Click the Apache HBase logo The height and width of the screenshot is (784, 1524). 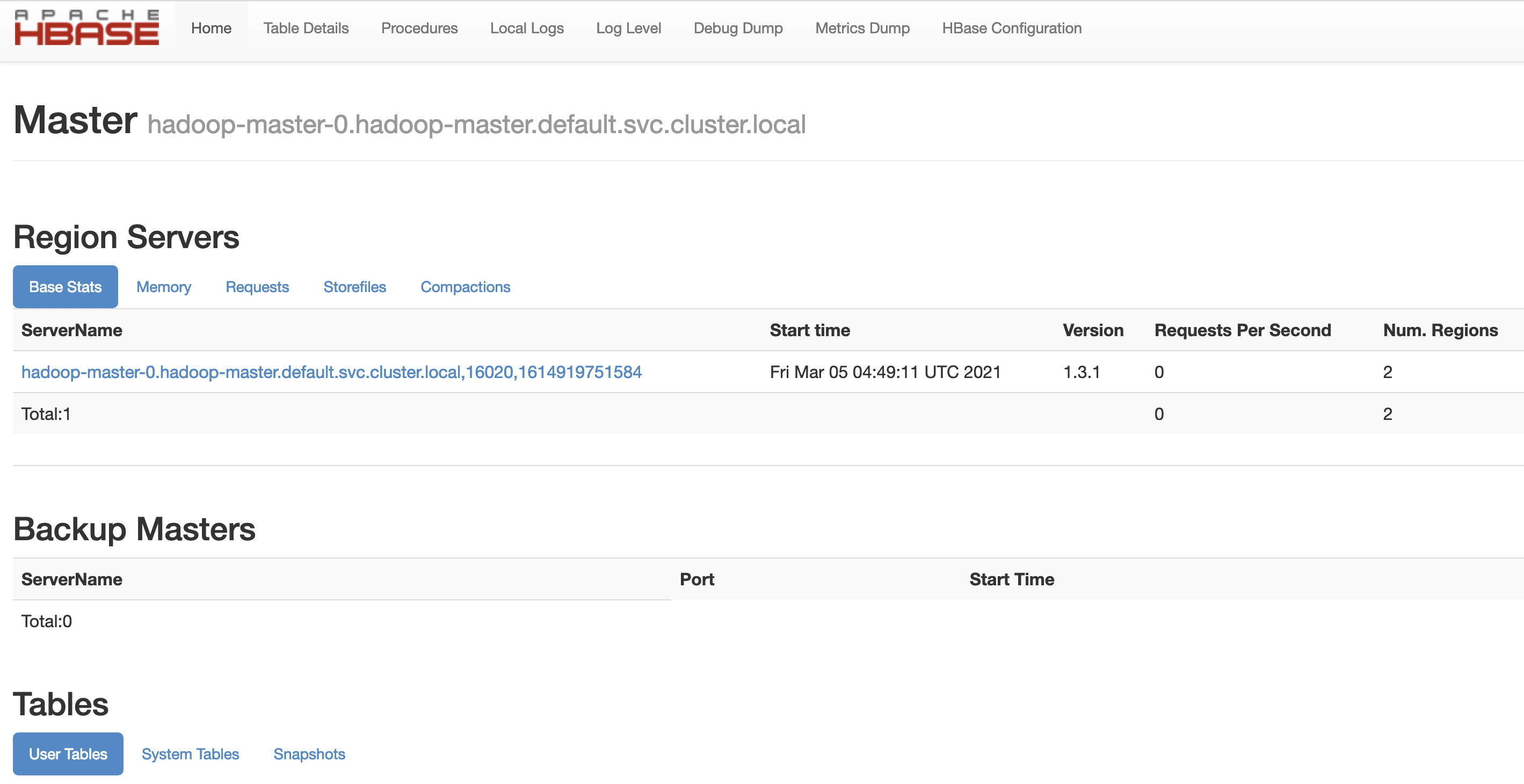(x=87, y=28)
